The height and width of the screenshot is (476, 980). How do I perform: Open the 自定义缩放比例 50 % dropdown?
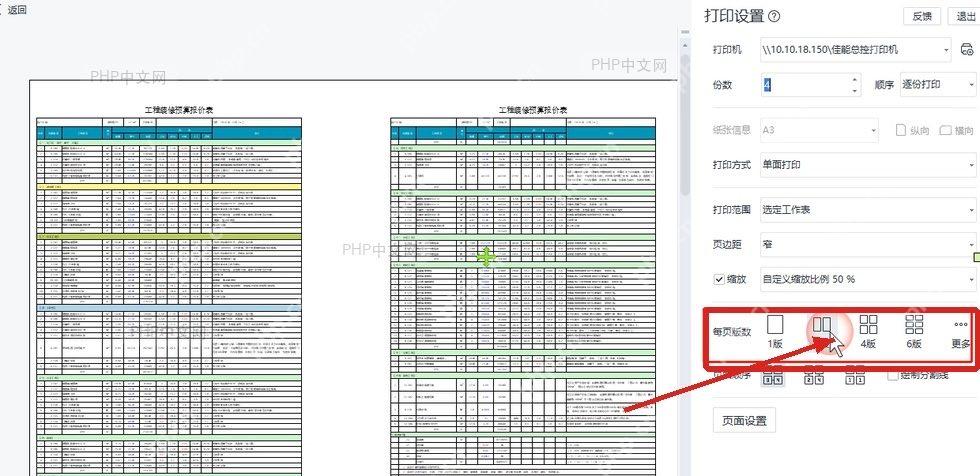coord(868,279)
